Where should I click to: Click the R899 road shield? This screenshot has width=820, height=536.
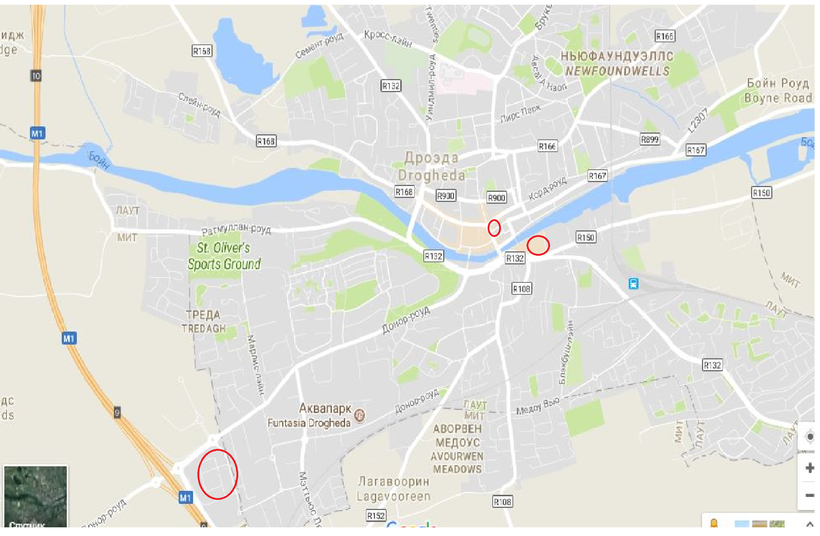tap(650, 139)
